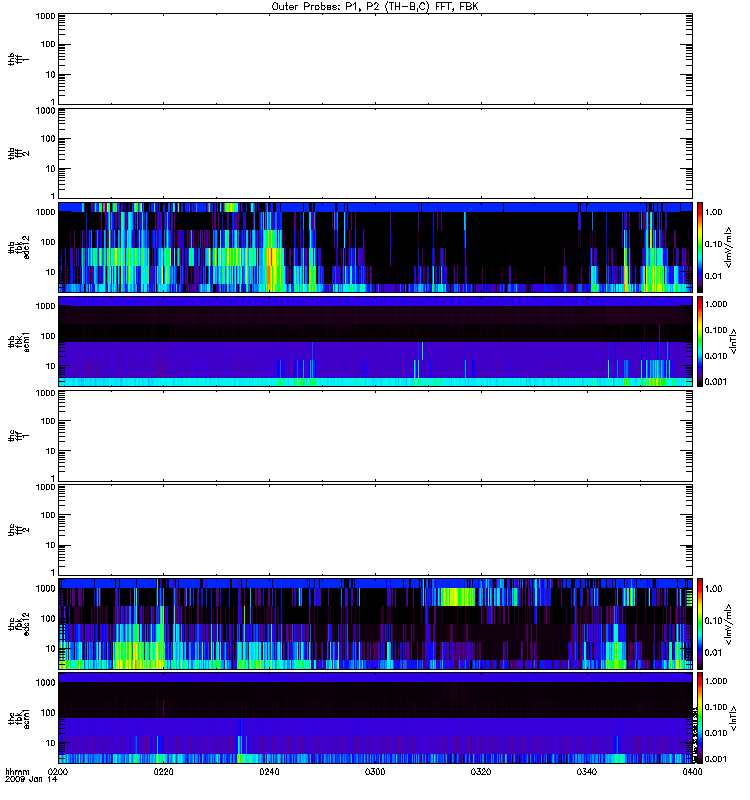Click the '100' y-tick of thb fbk edc12 panel

(x=48, y=242)
